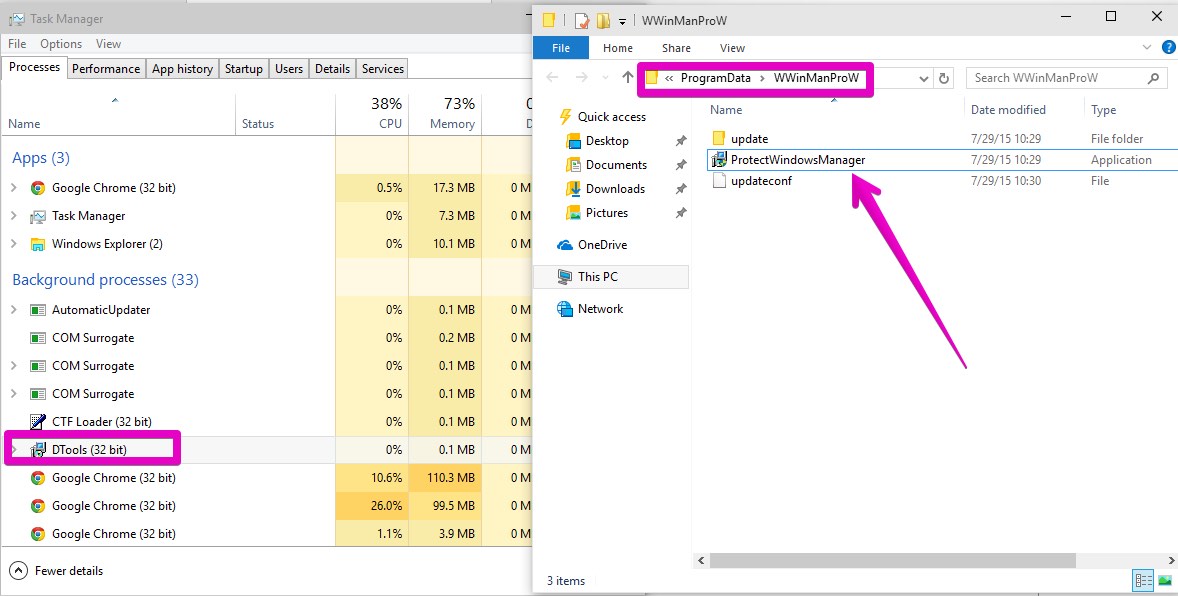The width and height of the screenshot is (1178, 596).
Task: Expand the Google Chrome app entry
Action: 13,188
